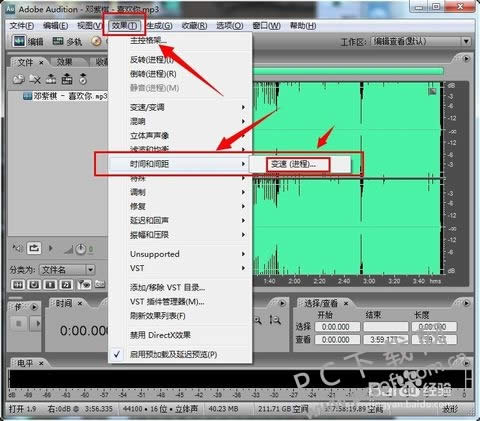Viewport: 480px width, 421px height.
Task: Toggle show markers filter eye button
Action: [84, 284]
